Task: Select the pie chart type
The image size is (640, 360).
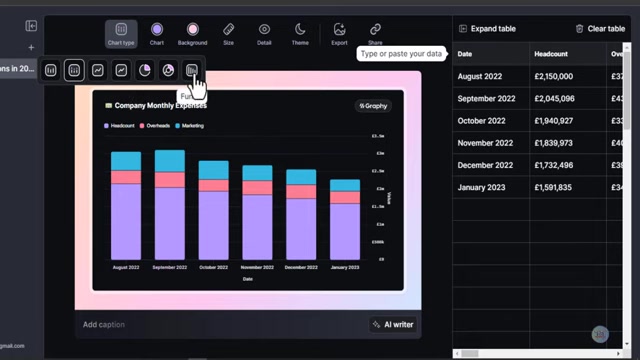Action: [x=144, y=70]
